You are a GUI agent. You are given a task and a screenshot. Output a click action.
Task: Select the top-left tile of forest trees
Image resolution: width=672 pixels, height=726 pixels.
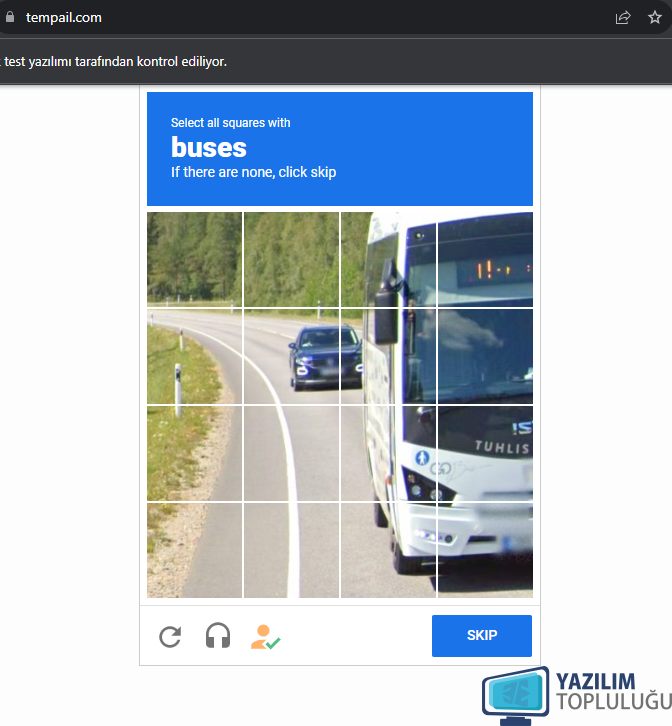tap(195, 259)
